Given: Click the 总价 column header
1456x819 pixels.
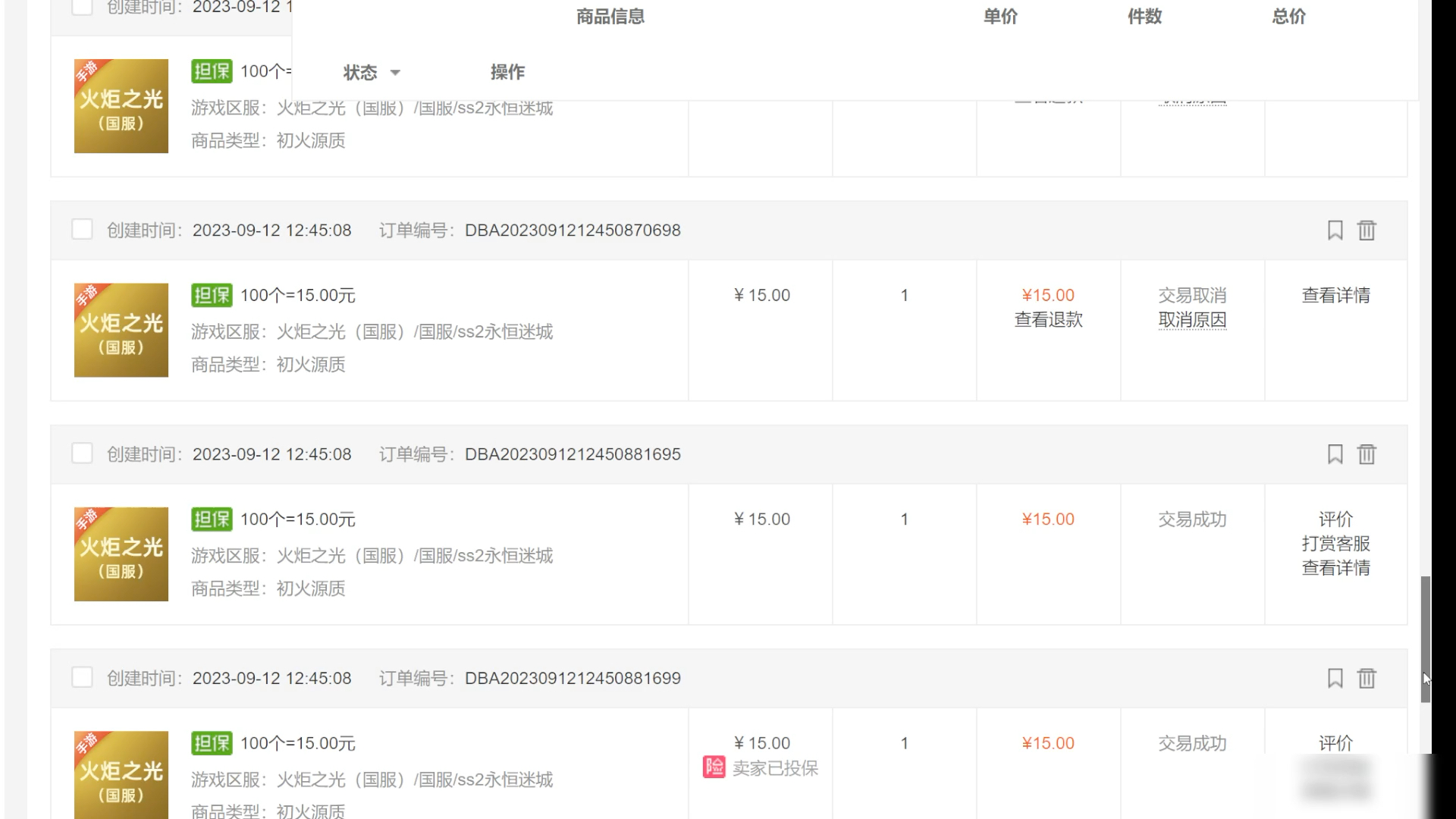Looking at the screenshot, I should pyautogui.click(x=1288, y=16).
